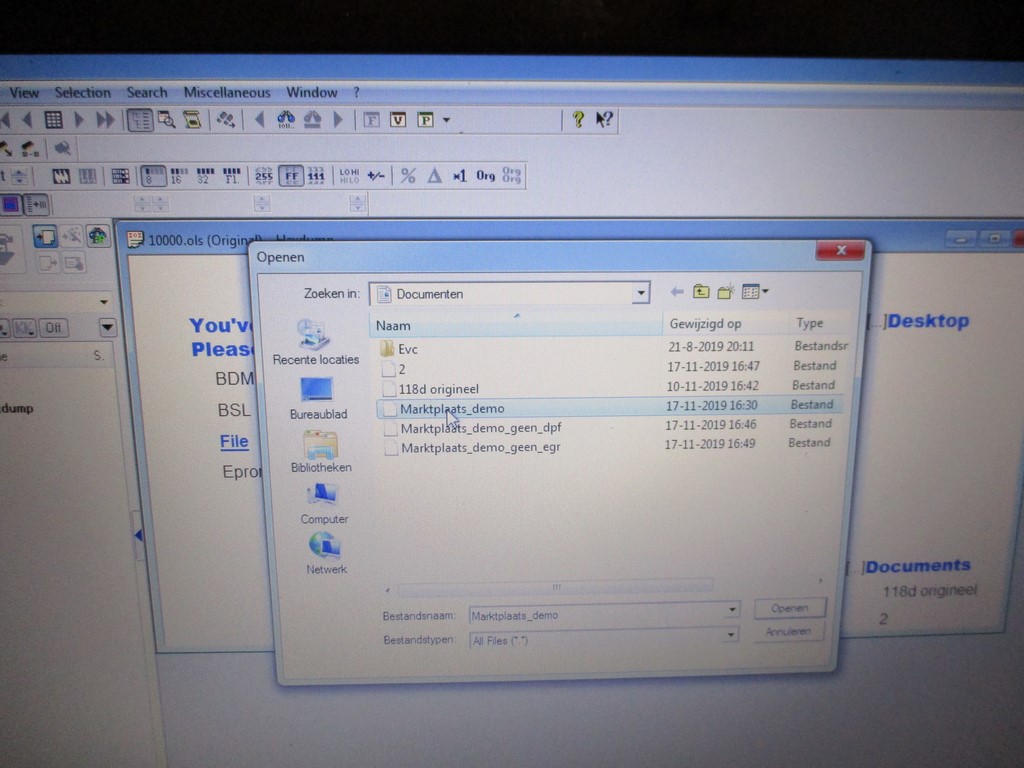Select the Marktplaats_demo_geen_dpf file
Viewport: 1024px width, 768px height.
click(x=481, y=428)
